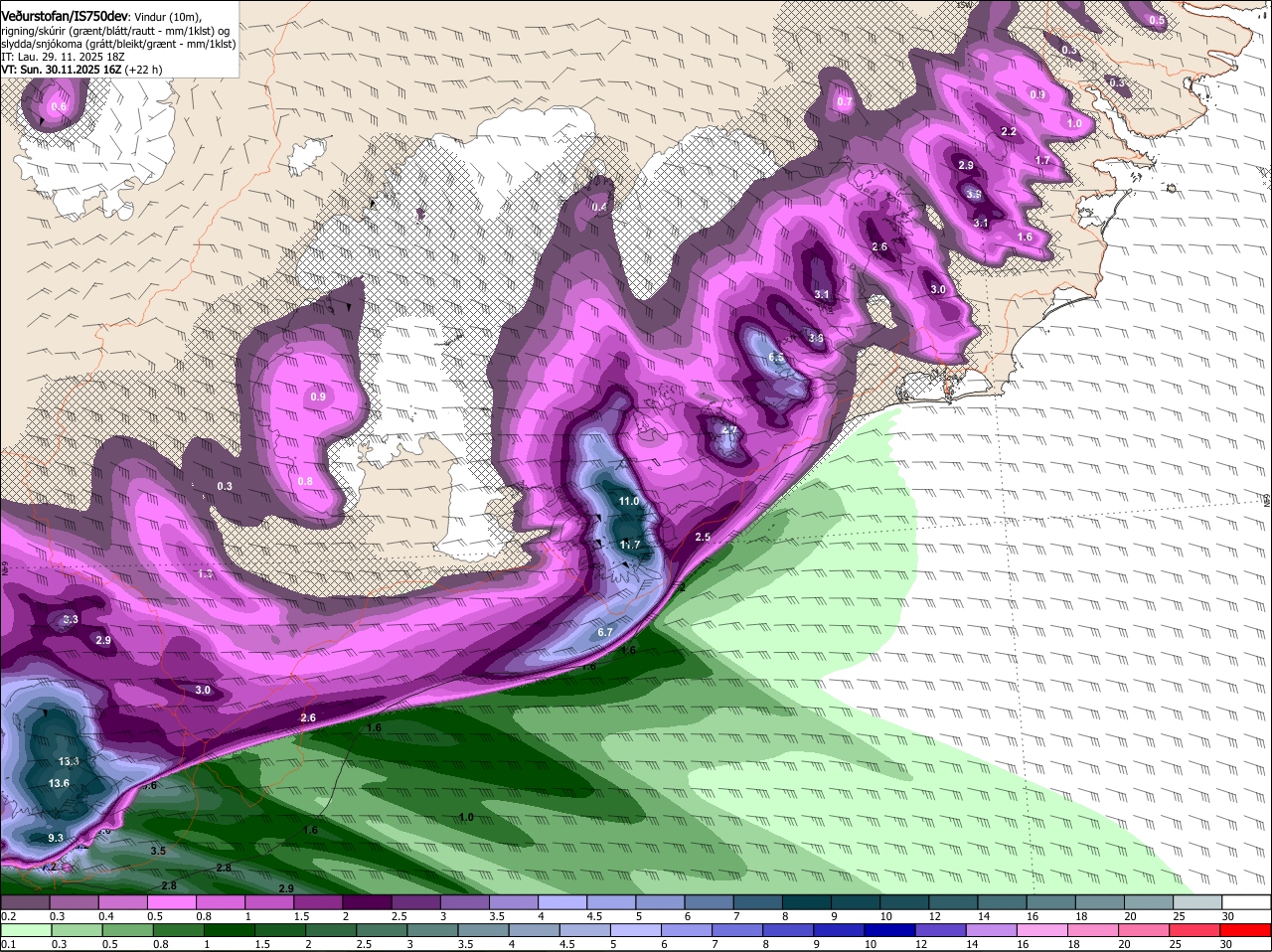
Task: Click the 0.7 value label on the map
Action: (845, 102)
